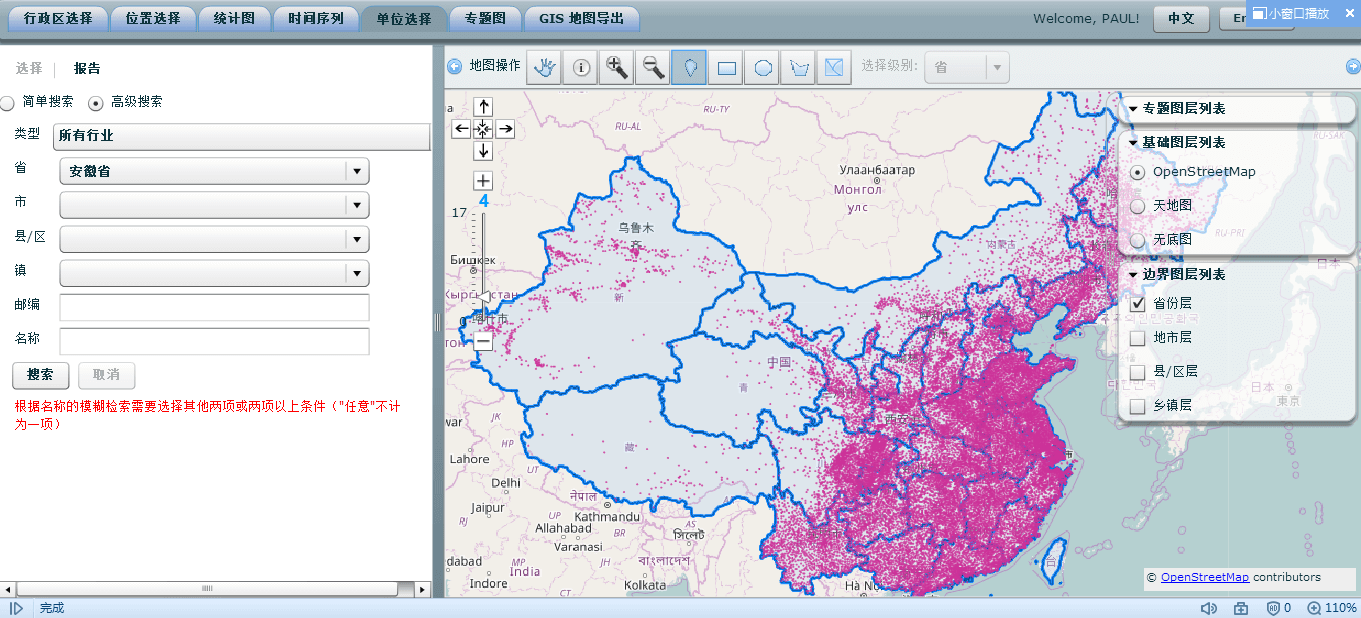
Task: Close the 小窗口播放 overlay
Action: pyautogui.click(x=1352, y=13)
